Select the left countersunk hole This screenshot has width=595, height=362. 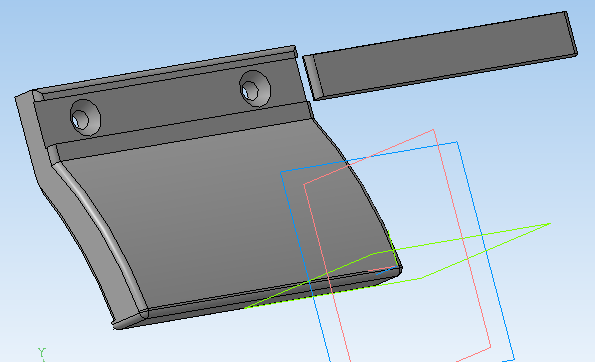(85, 117)
